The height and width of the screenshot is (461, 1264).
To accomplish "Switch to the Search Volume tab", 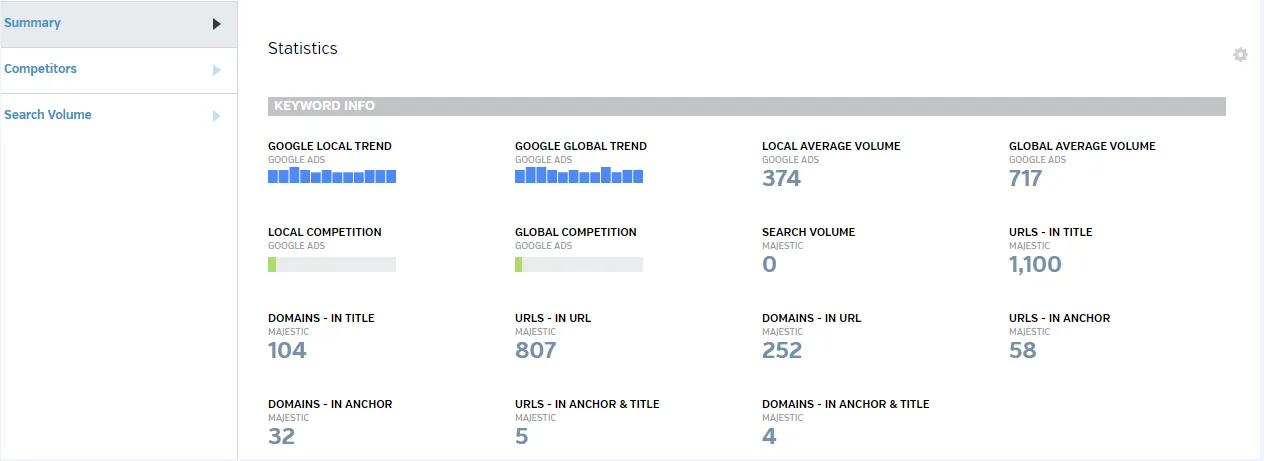I will tap(118, 116).
